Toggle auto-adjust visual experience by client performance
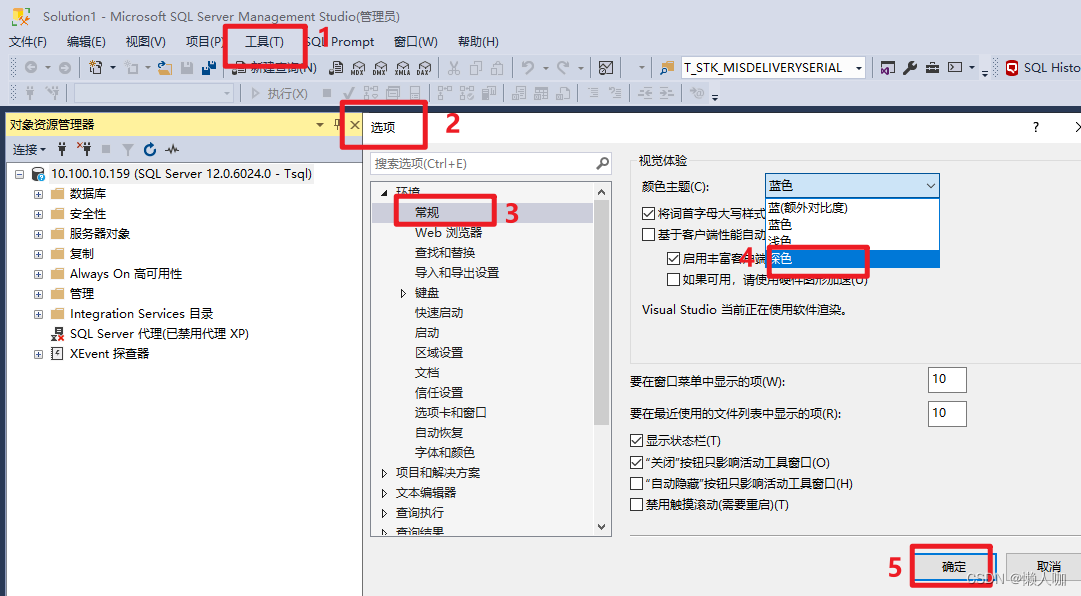Screen dimensions: 1081x596 648,234
